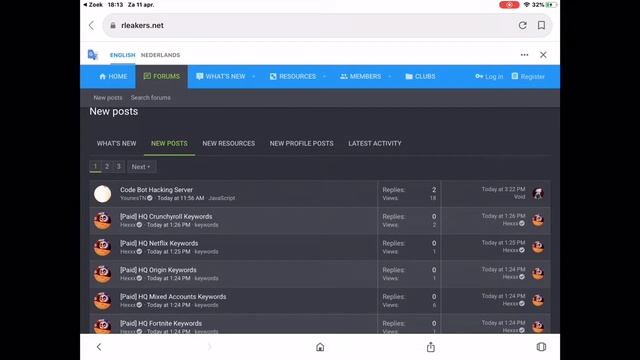Switch to NEW PROFILE POSTS tab
Image resolution: width=640 pixels, height=360 pixels.
pyautogui.click(x=302, y=143)
